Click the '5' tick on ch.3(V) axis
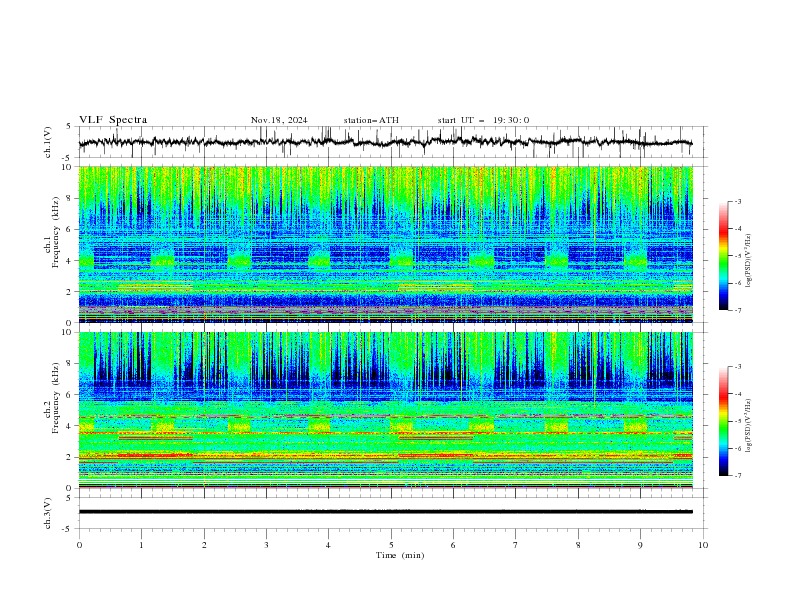This screenshot has height=612, width=792. [x=68, y=498]
